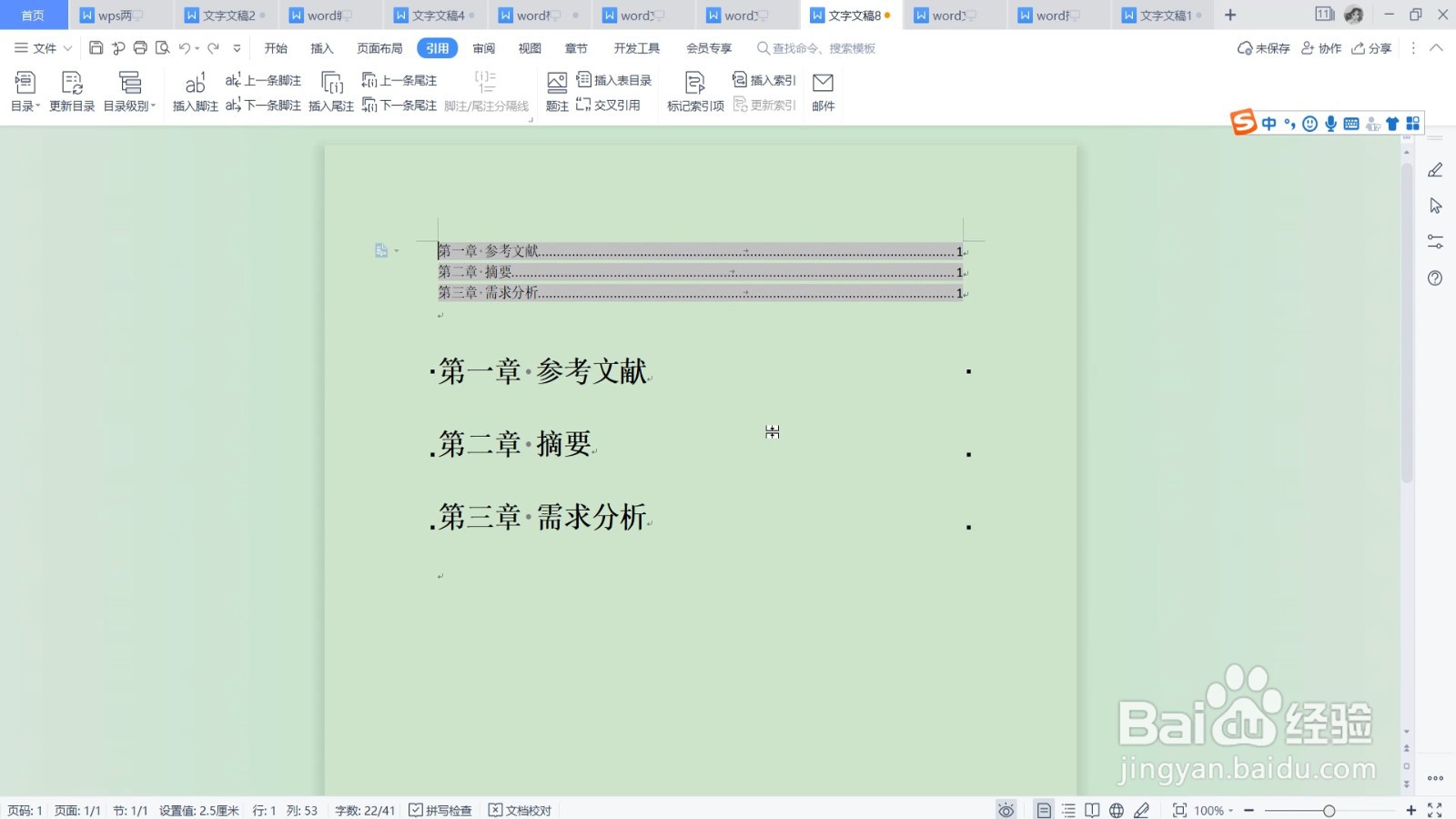This screenshot has width=1456, height=819.
Task: Click vertical scrollbar of document
Action: (1407, 324)
